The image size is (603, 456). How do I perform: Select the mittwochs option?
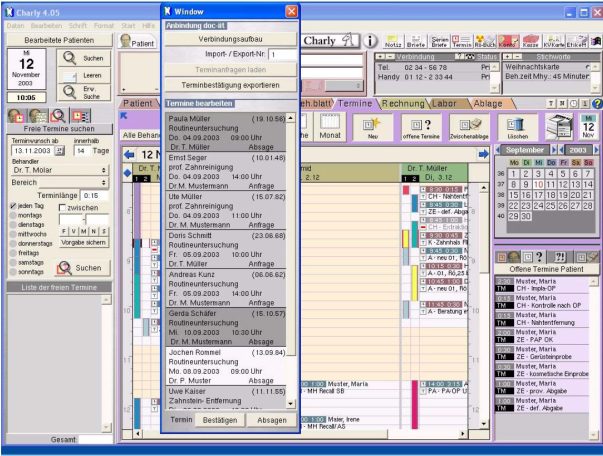[x=13, y=234]
